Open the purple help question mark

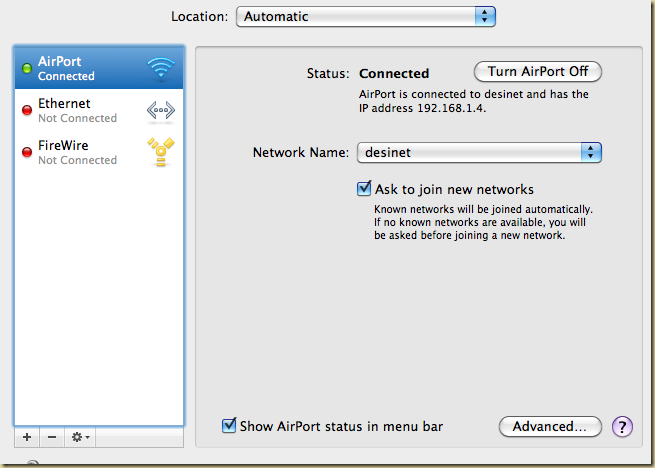(x=622, y=427)
